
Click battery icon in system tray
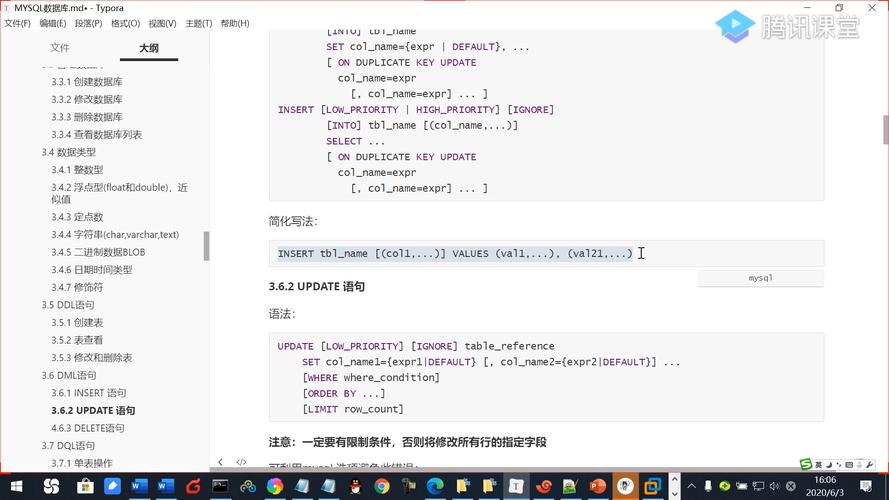(742, 486)
